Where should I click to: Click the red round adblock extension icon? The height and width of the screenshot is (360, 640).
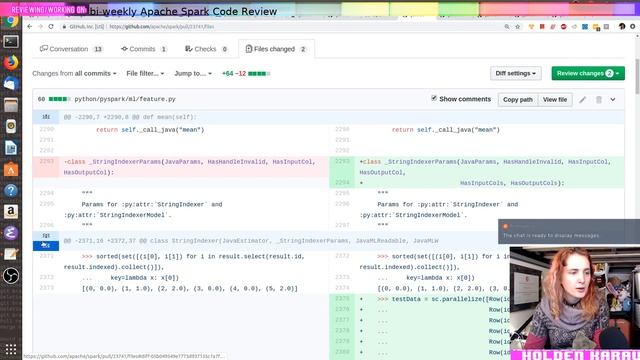click(564, 27)
